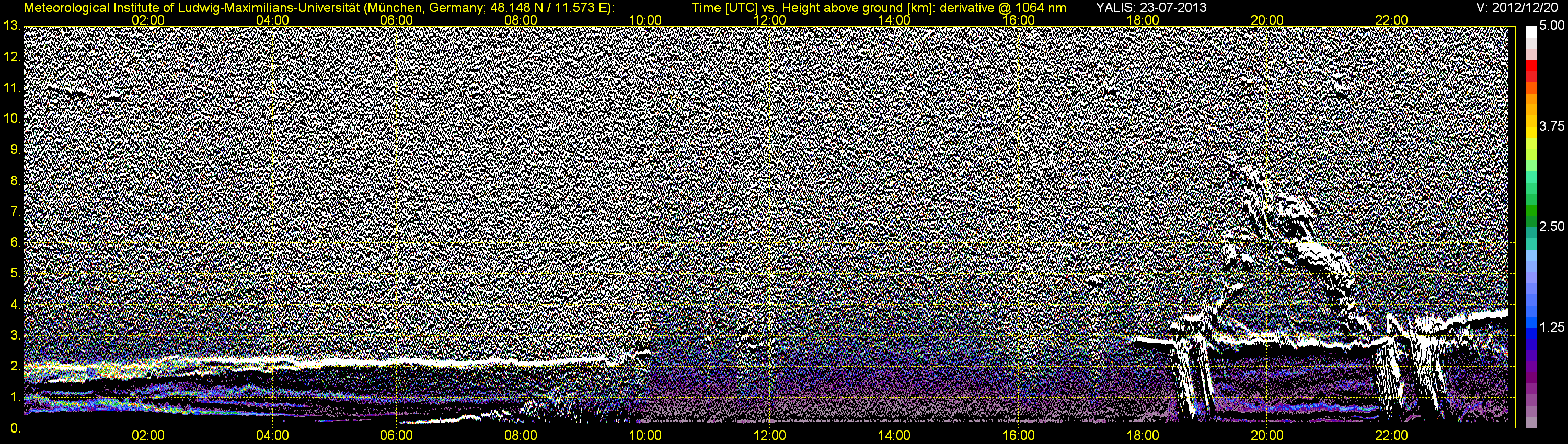The image size is (1568, 444).
Task: Click the 5 km height axis label
Action: click(x=15, y=273)
